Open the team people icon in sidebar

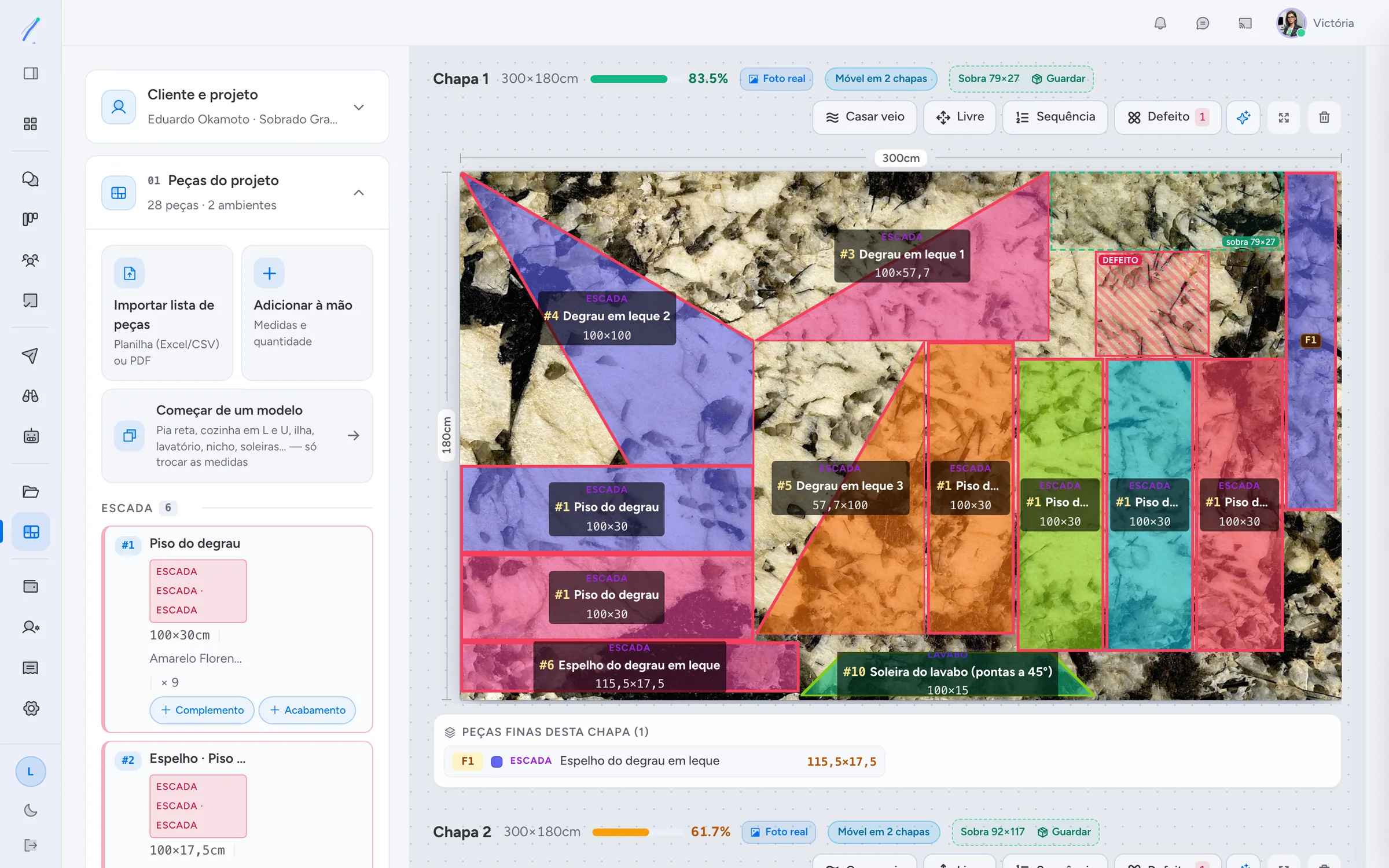tap(31, 260)
